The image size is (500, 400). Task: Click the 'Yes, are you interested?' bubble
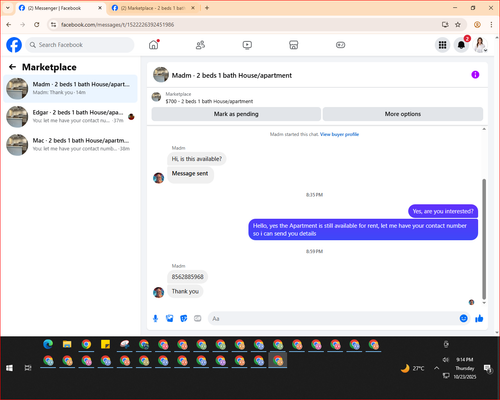coord(443,211)
